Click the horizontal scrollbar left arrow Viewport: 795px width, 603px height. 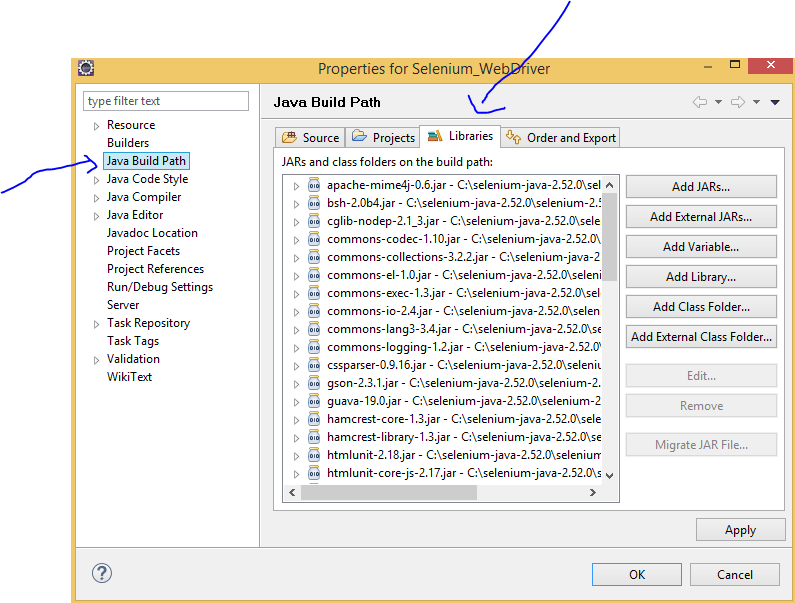point(292,492)
